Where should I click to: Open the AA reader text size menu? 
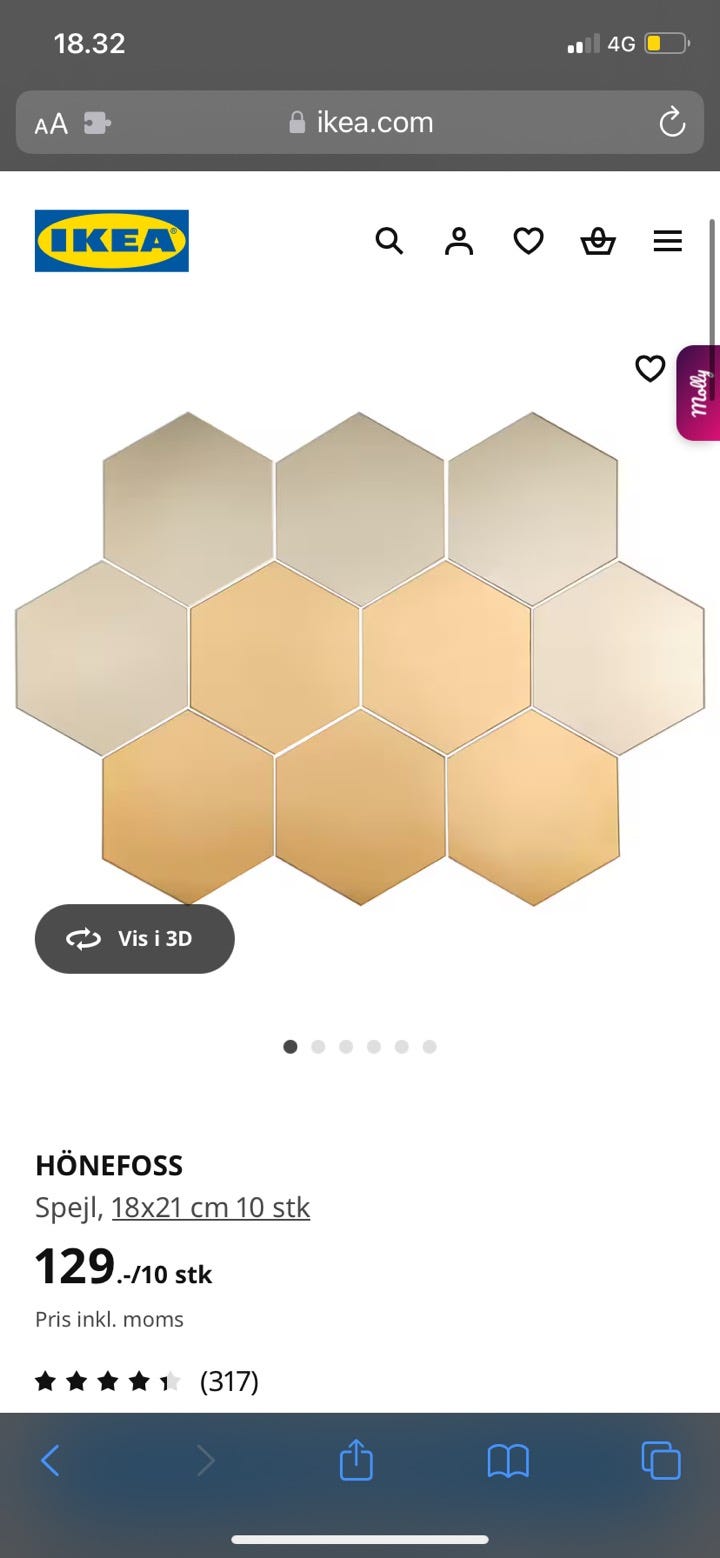point(51,124)
